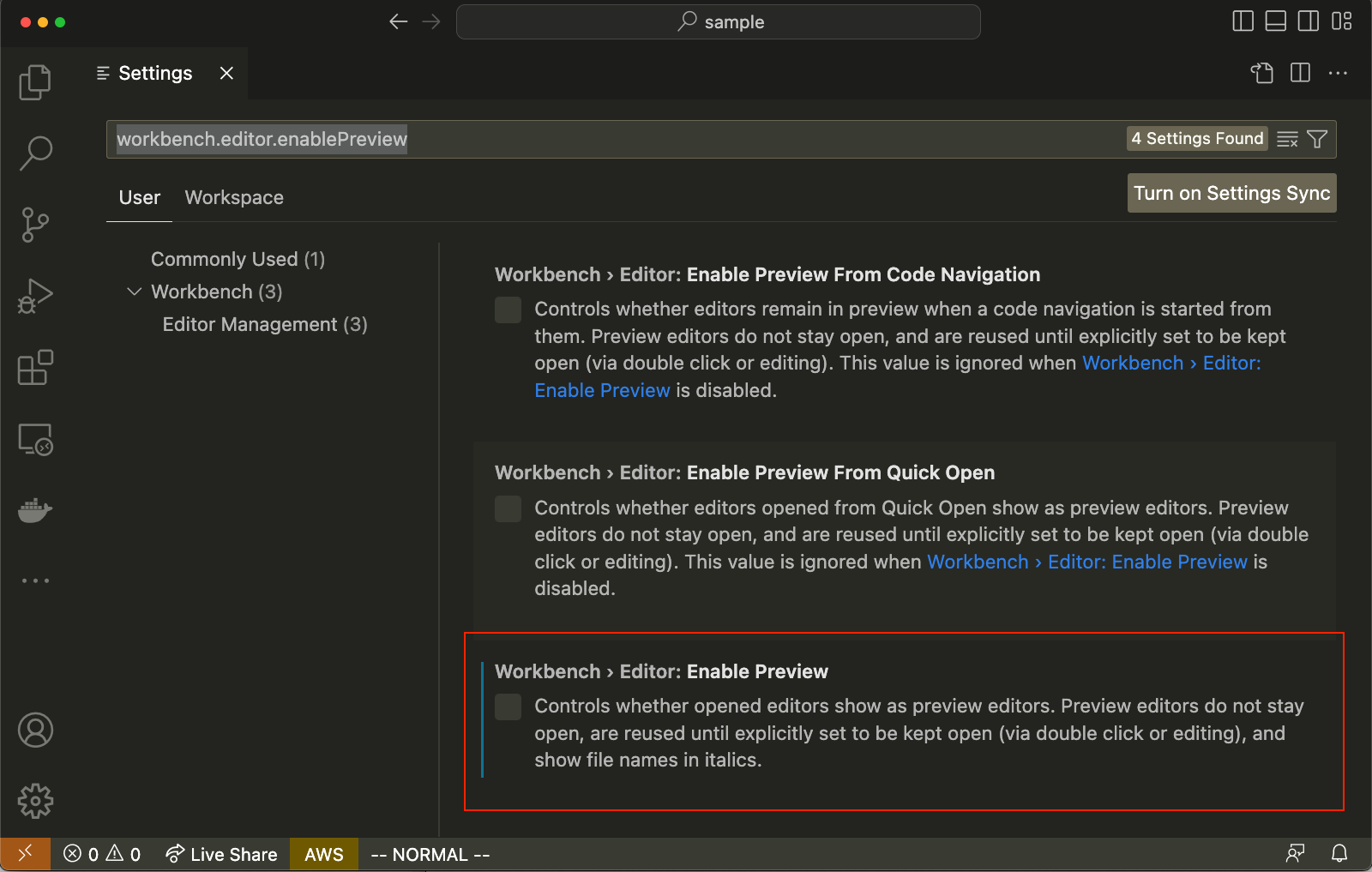Open the Search view in the activity bar

point(35,152)
